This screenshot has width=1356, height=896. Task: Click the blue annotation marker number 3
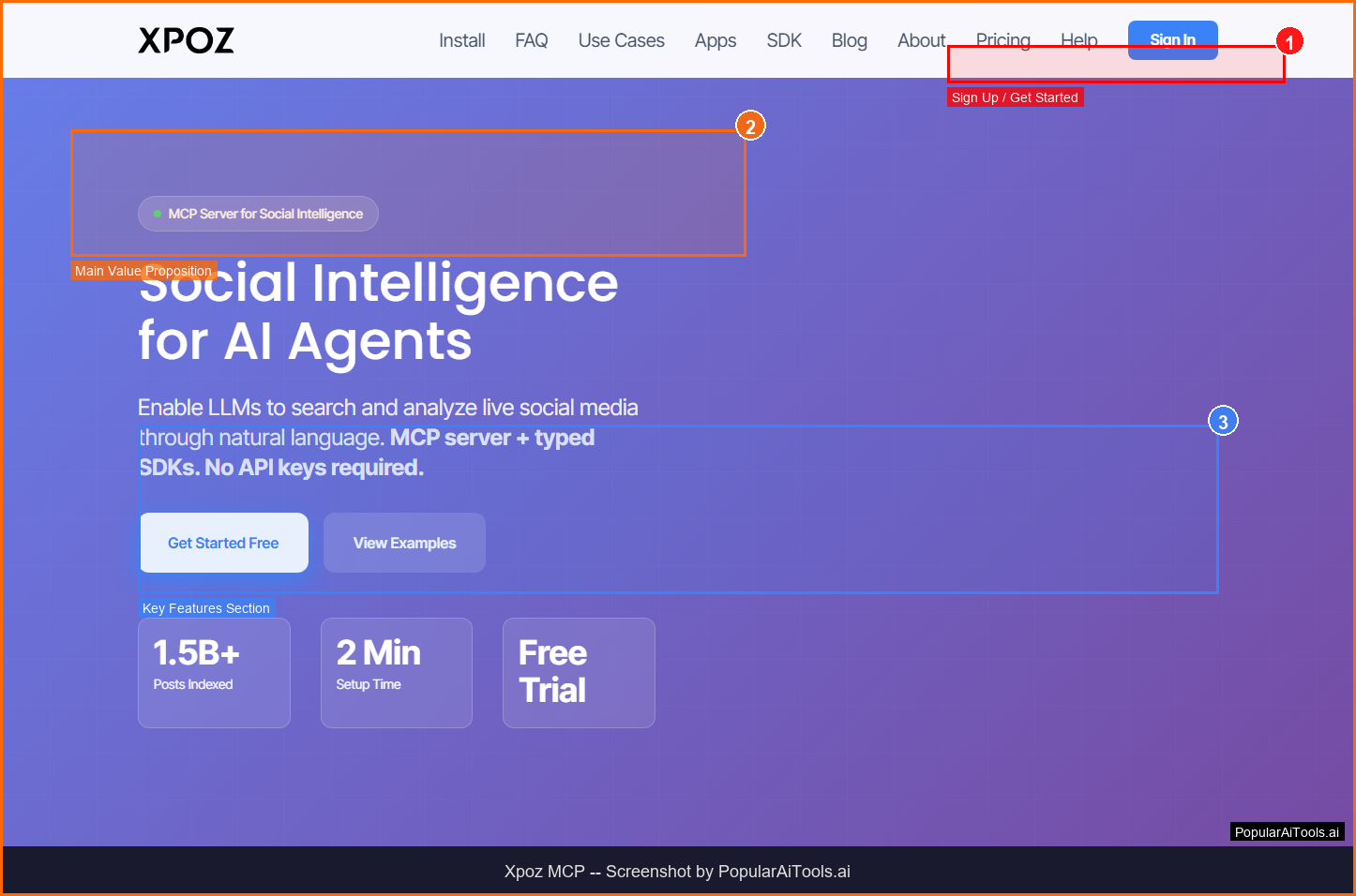1223,422
